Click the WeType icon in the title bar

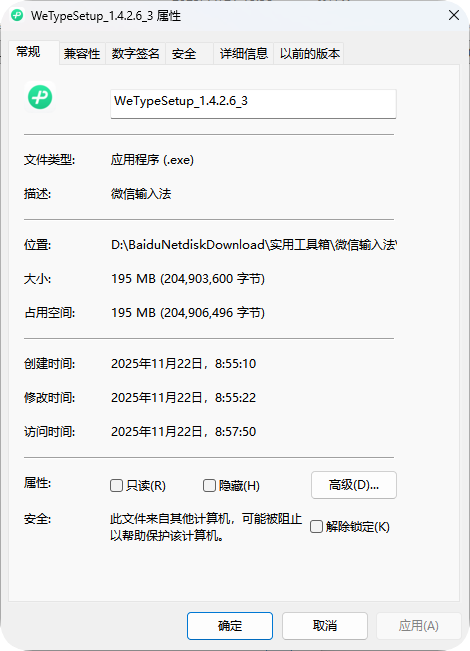tap(17, 16)
